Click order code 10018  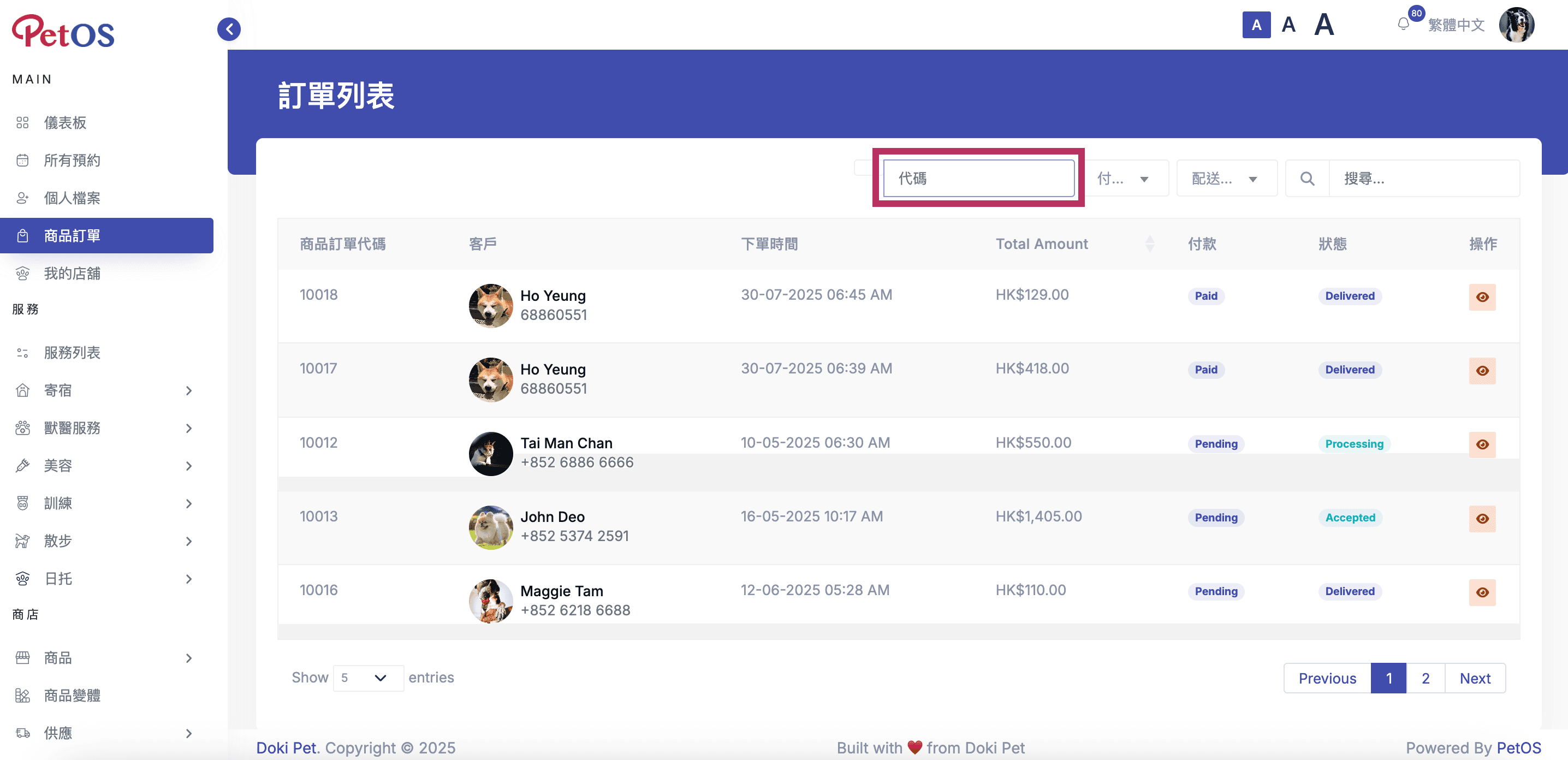(318, 294)
